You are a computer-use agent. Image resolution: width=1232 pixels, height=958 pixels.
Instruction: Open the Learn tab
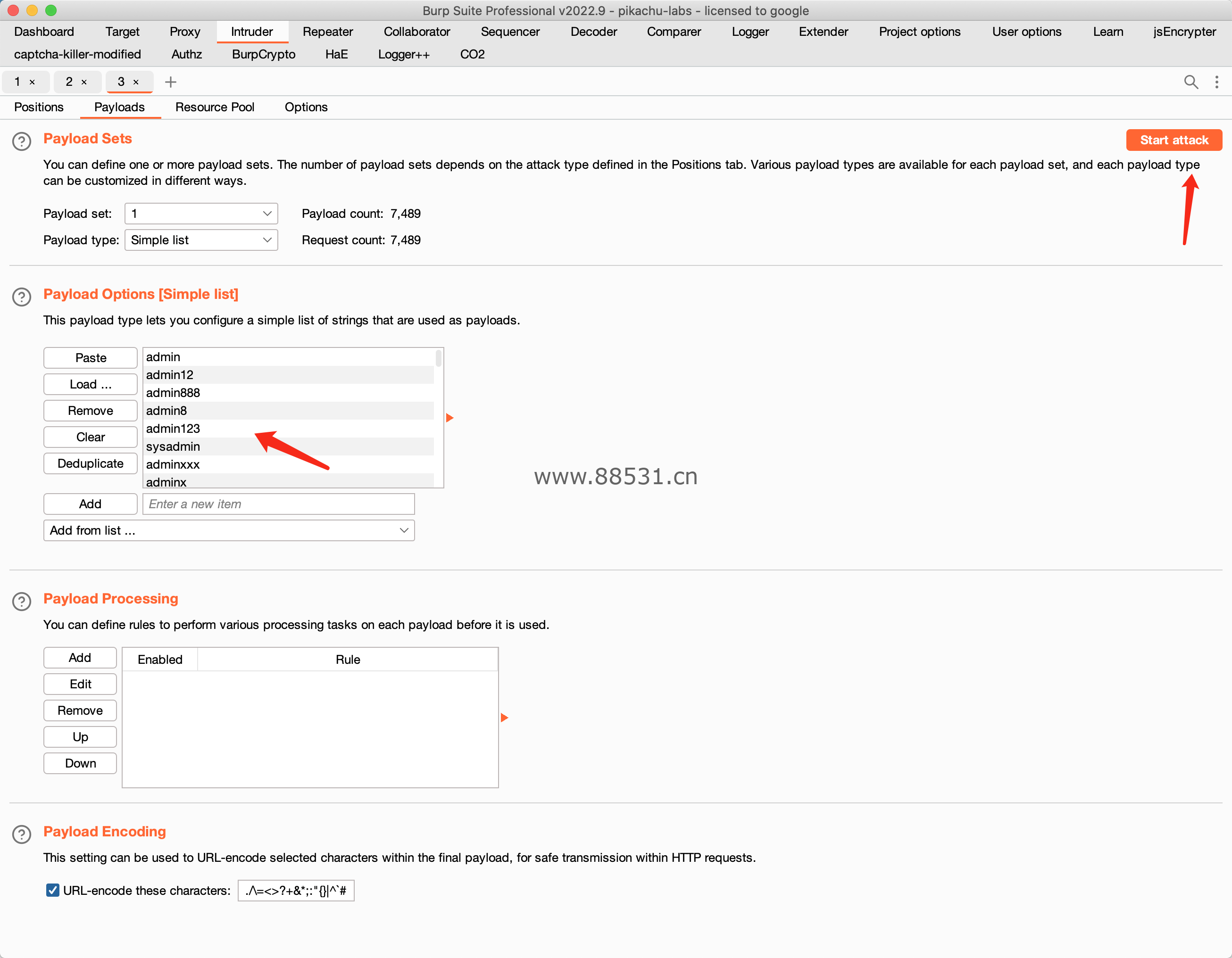coord(1108,32)
